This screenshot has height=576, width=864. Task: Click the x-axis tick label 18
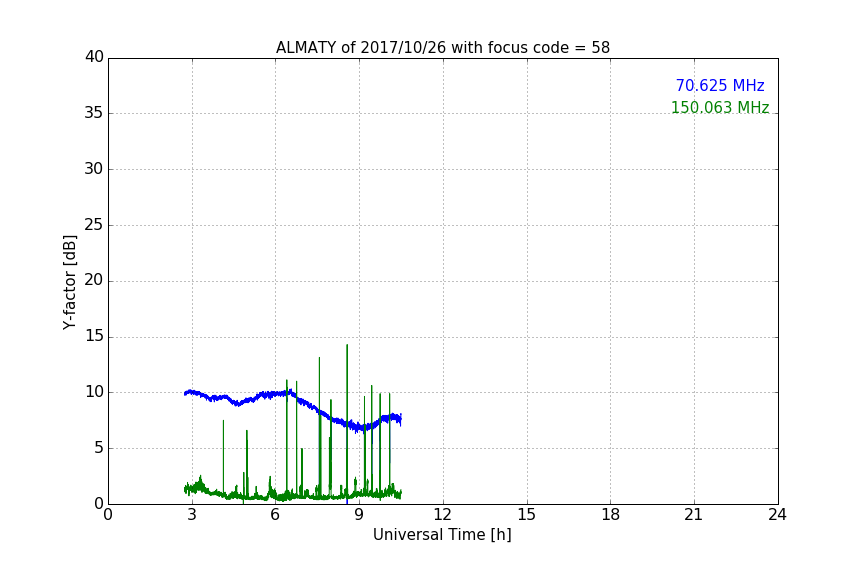611,515
